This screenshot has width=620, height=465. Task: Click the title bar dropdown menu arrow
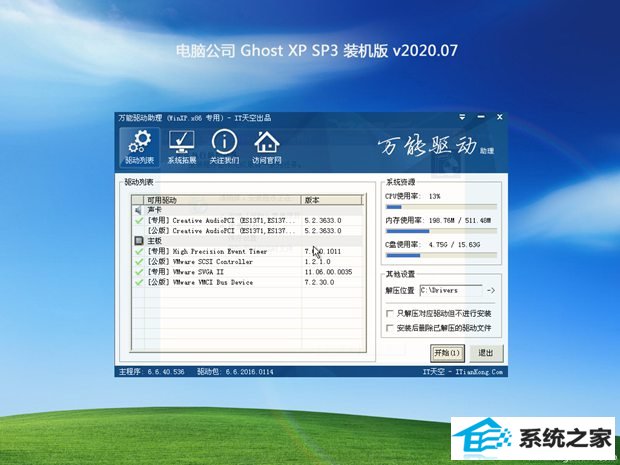click(x=462, y=117)
